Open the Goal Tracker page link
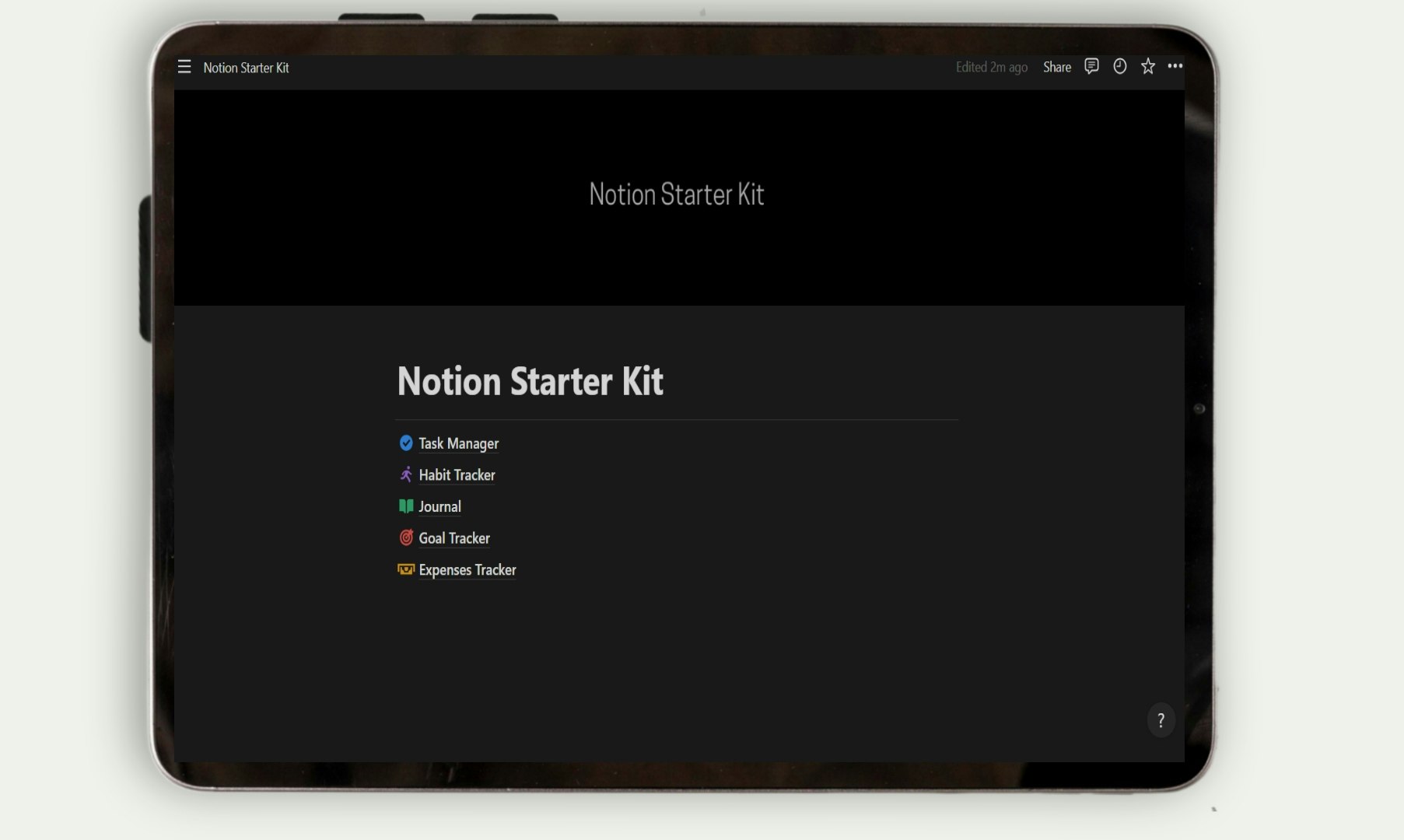1404x840 pixels. point(454,538)
